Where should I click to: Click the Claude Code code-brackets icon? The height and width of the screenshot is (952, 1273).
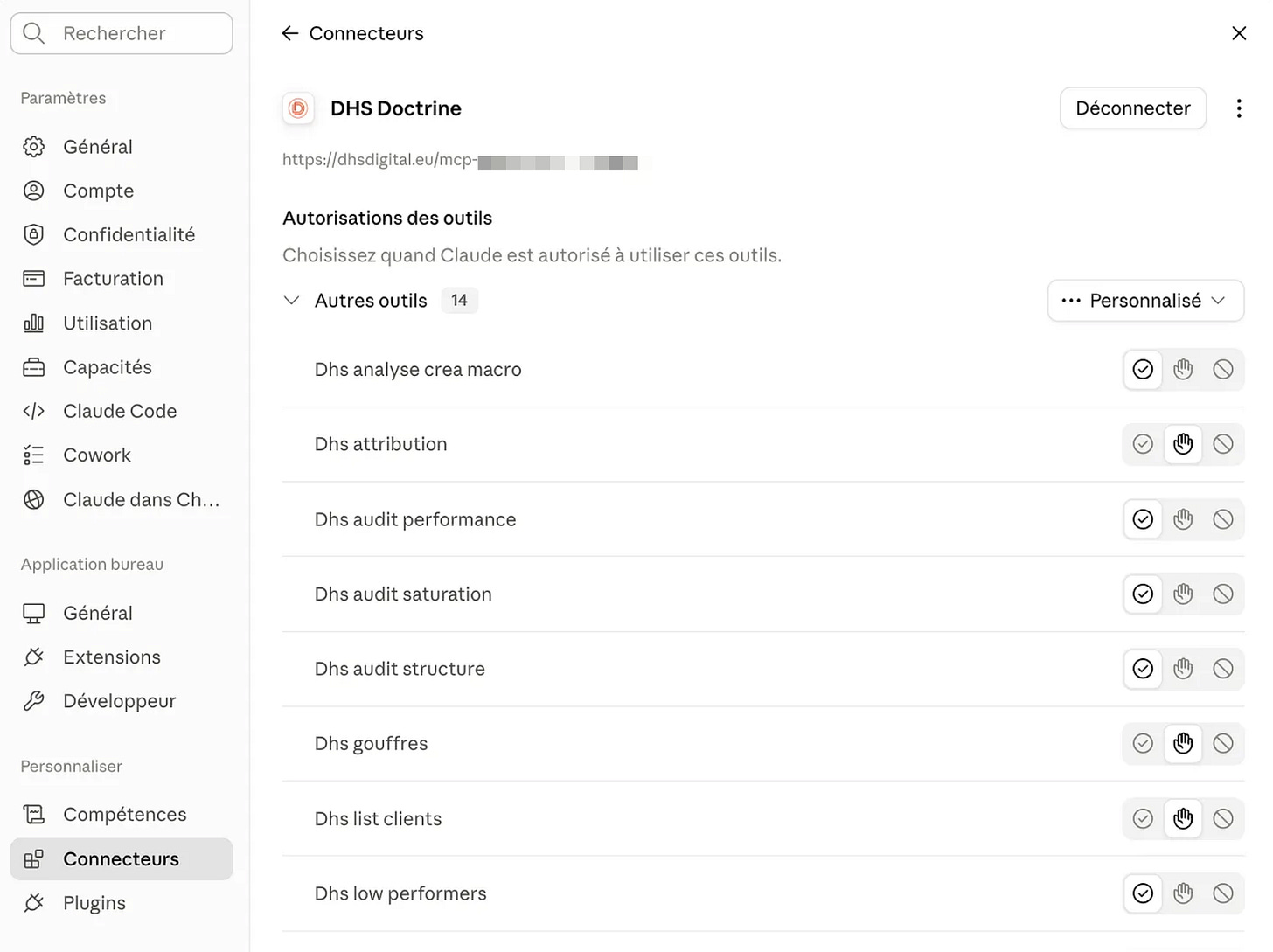point(34,411)
